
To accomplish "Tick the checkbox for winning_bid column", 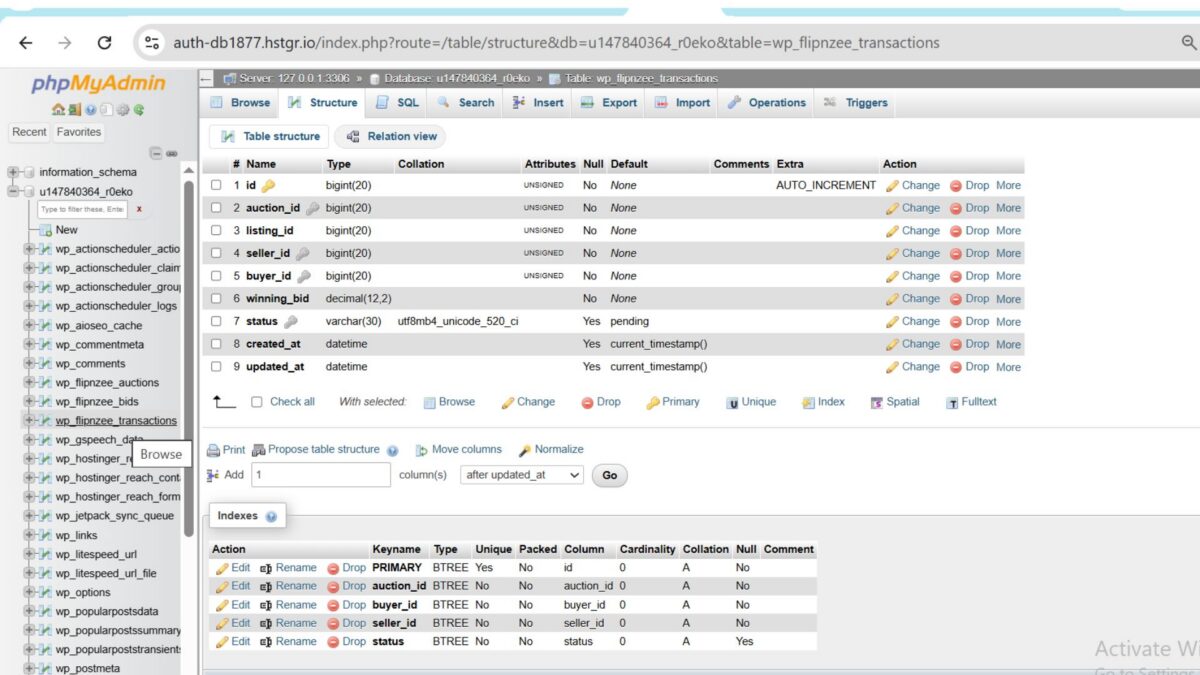I will coord(216,299).
